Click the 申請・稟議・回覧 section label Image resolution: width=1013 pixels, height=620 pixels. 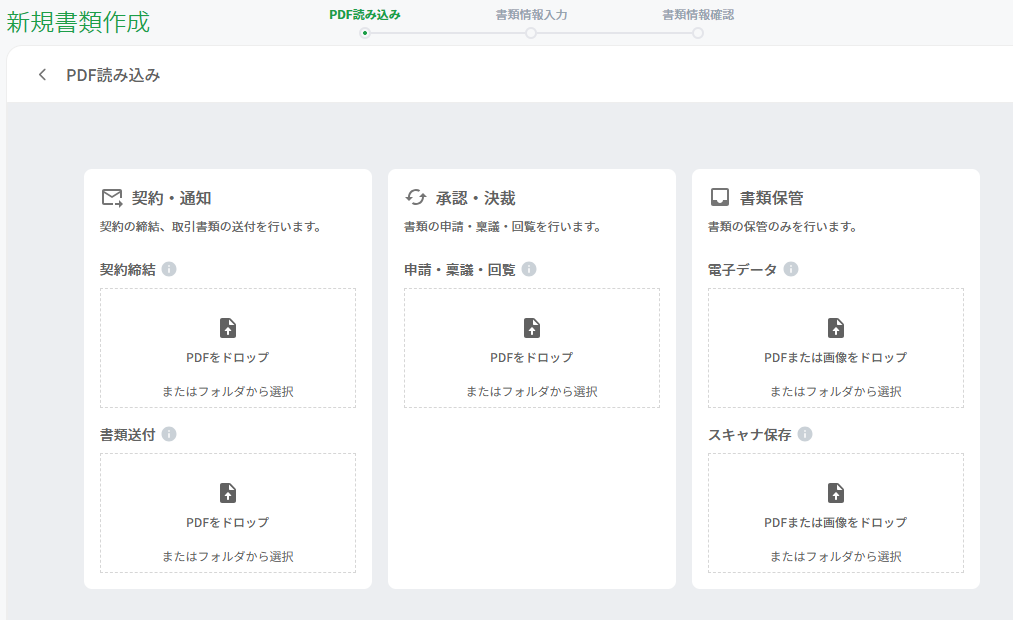pyautogui.click(x=460, y=269)
